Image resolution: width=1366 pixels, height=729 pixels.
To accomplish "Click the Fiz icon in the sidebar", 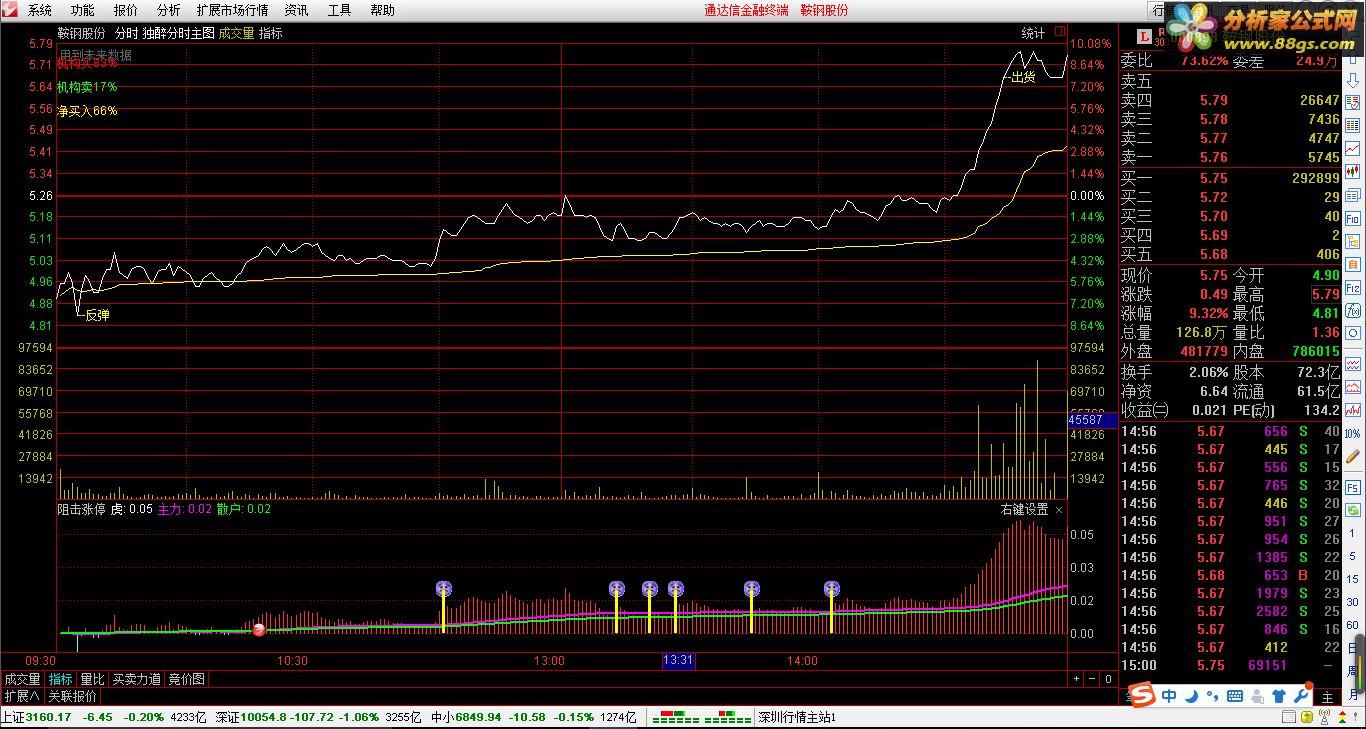I will click(1353, 287).
